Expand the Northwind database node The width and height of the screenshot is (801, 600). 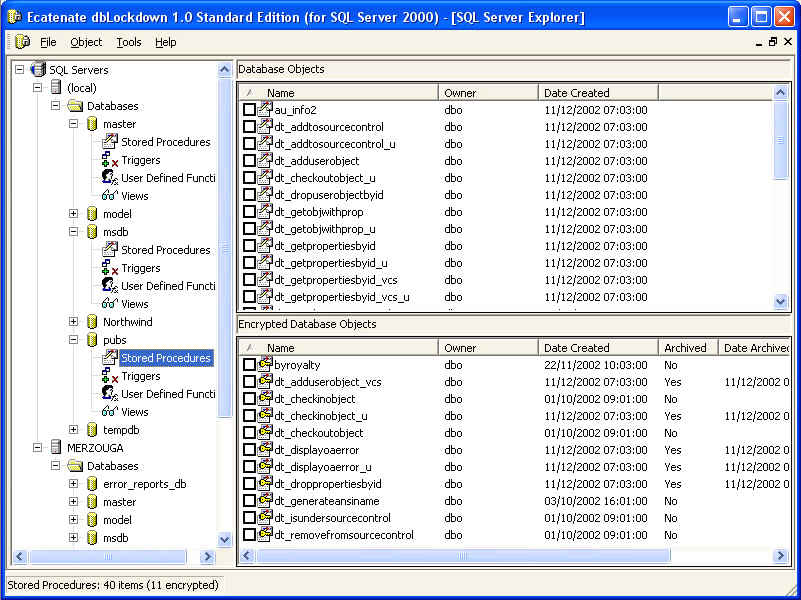[74, 321]
